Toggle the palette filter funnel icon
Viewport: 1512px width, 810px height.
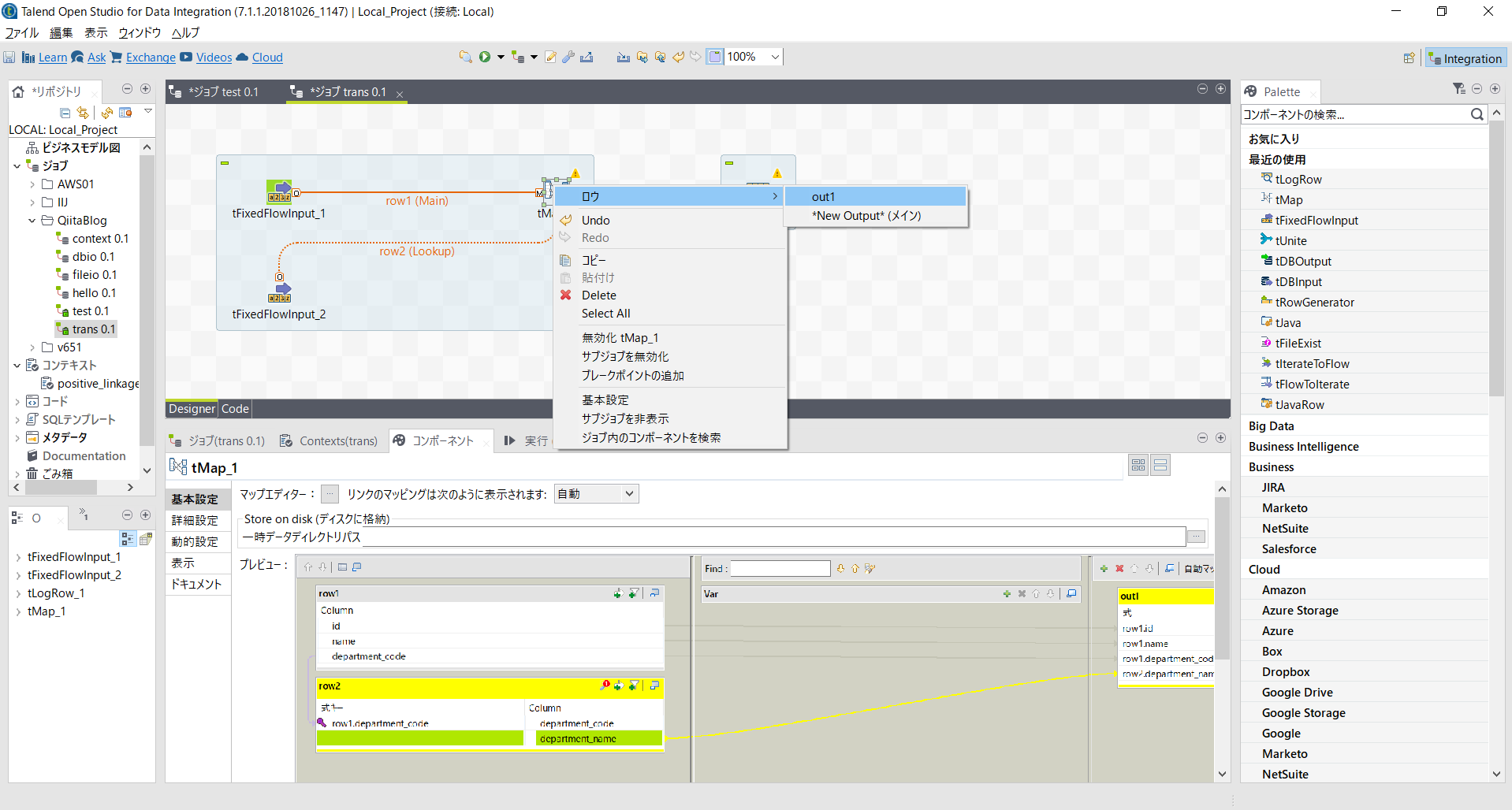(1458, 89)
